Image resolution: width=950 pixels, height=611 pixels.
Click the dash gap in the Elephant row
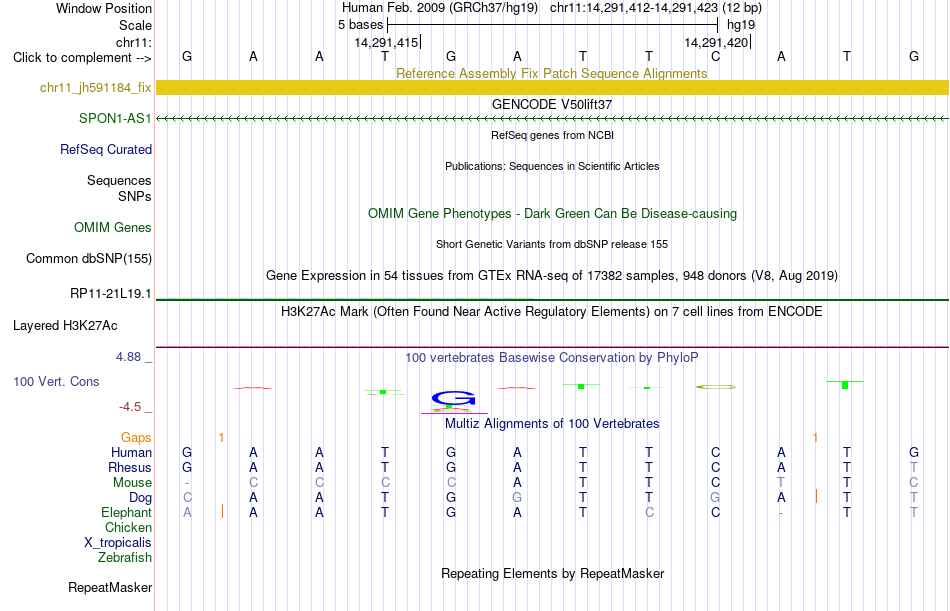[x=781, y=513]
